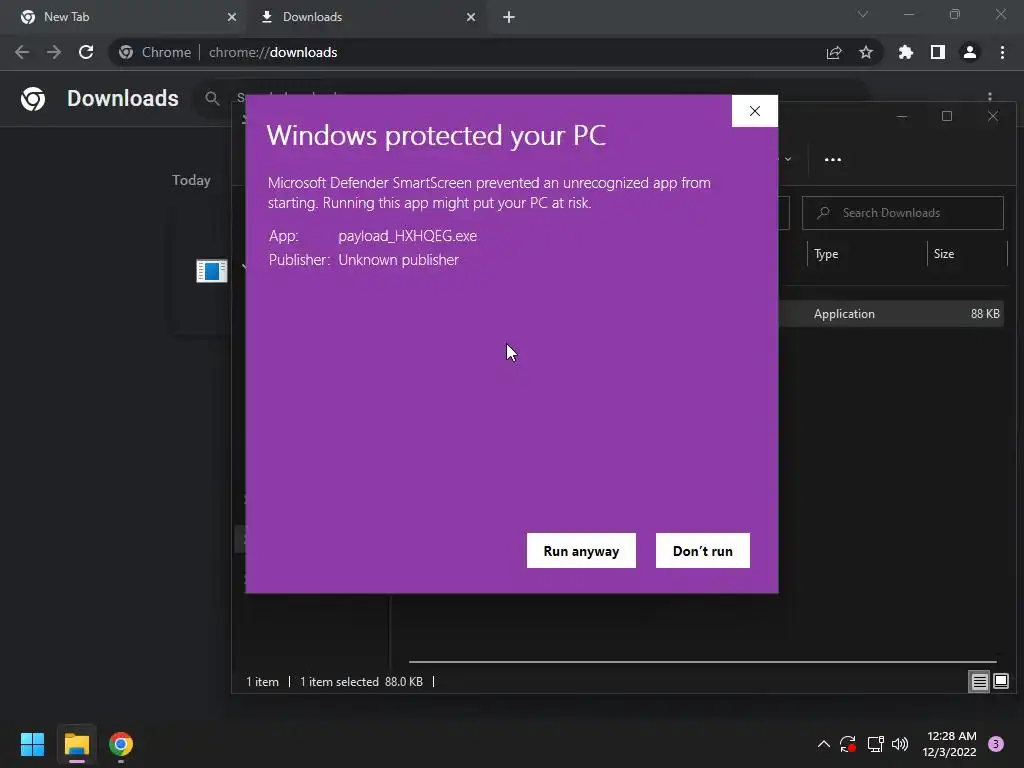Click the 88 KB size cell
This screenshot has height=768, width=1024.
(x=985, y=313)
